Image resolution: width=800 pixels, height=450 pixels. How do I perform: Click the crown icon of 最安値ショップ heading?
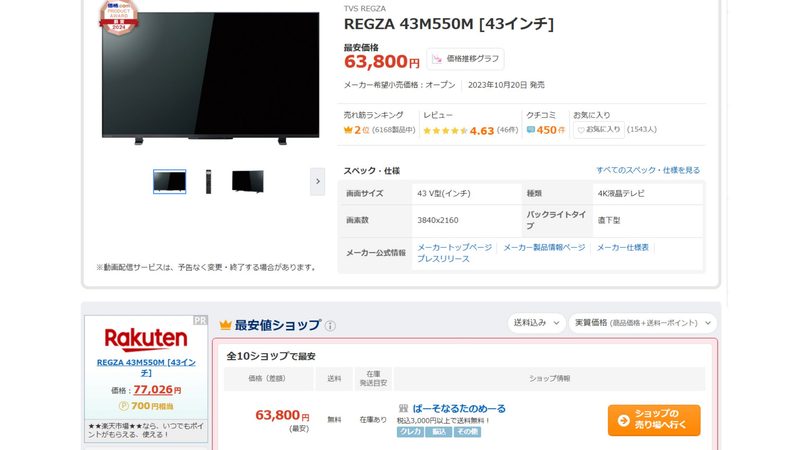tap(226, 325)
